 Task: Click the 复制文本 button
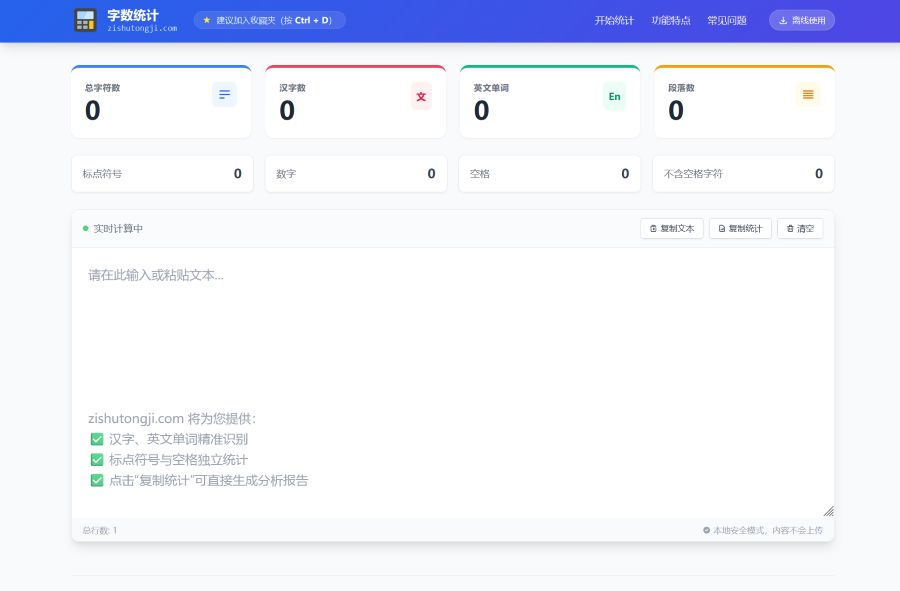pyautogui.click(x=671, y=228)
